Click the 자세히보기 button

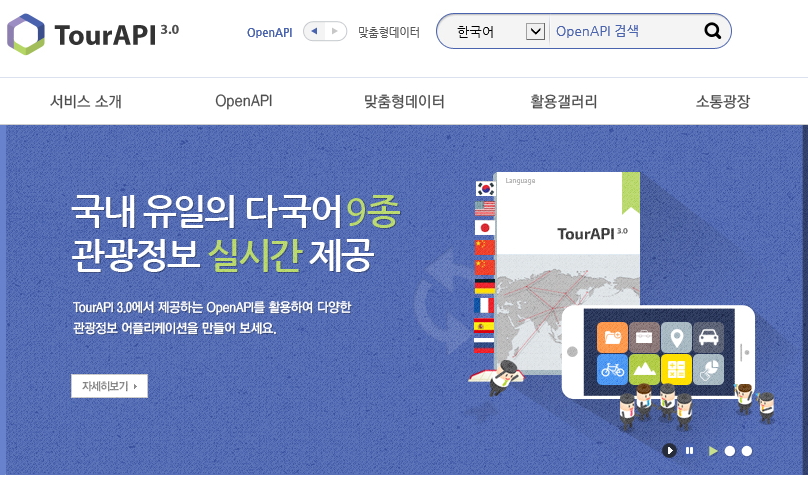(x=109, y=386)
